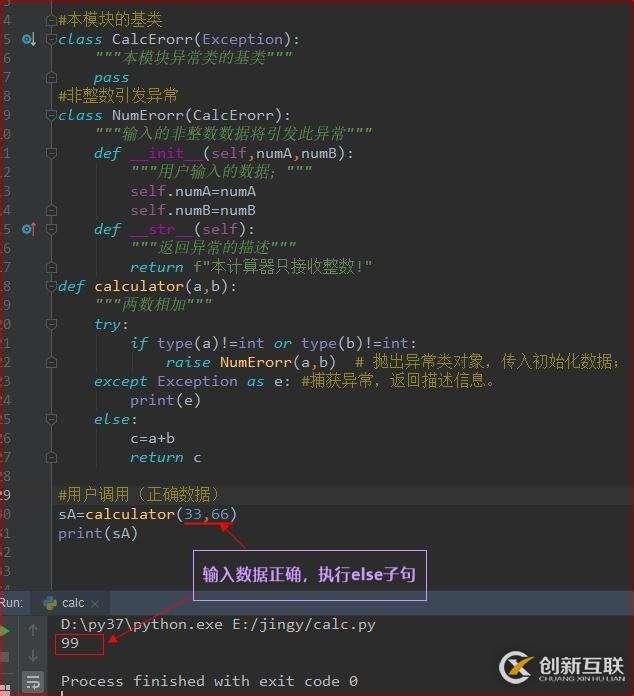Click the argument 66 in calculator call

(220, 514)
